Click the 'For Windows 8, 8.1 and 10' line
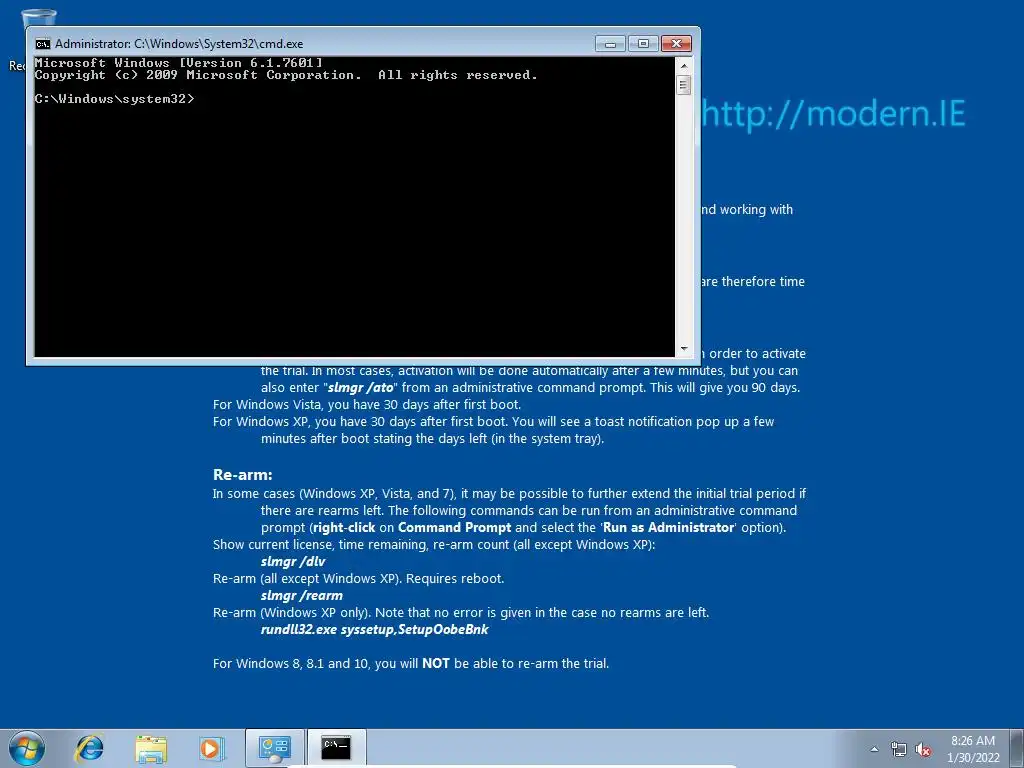This screenshot has width=1024, height=768. coord(411,664)
